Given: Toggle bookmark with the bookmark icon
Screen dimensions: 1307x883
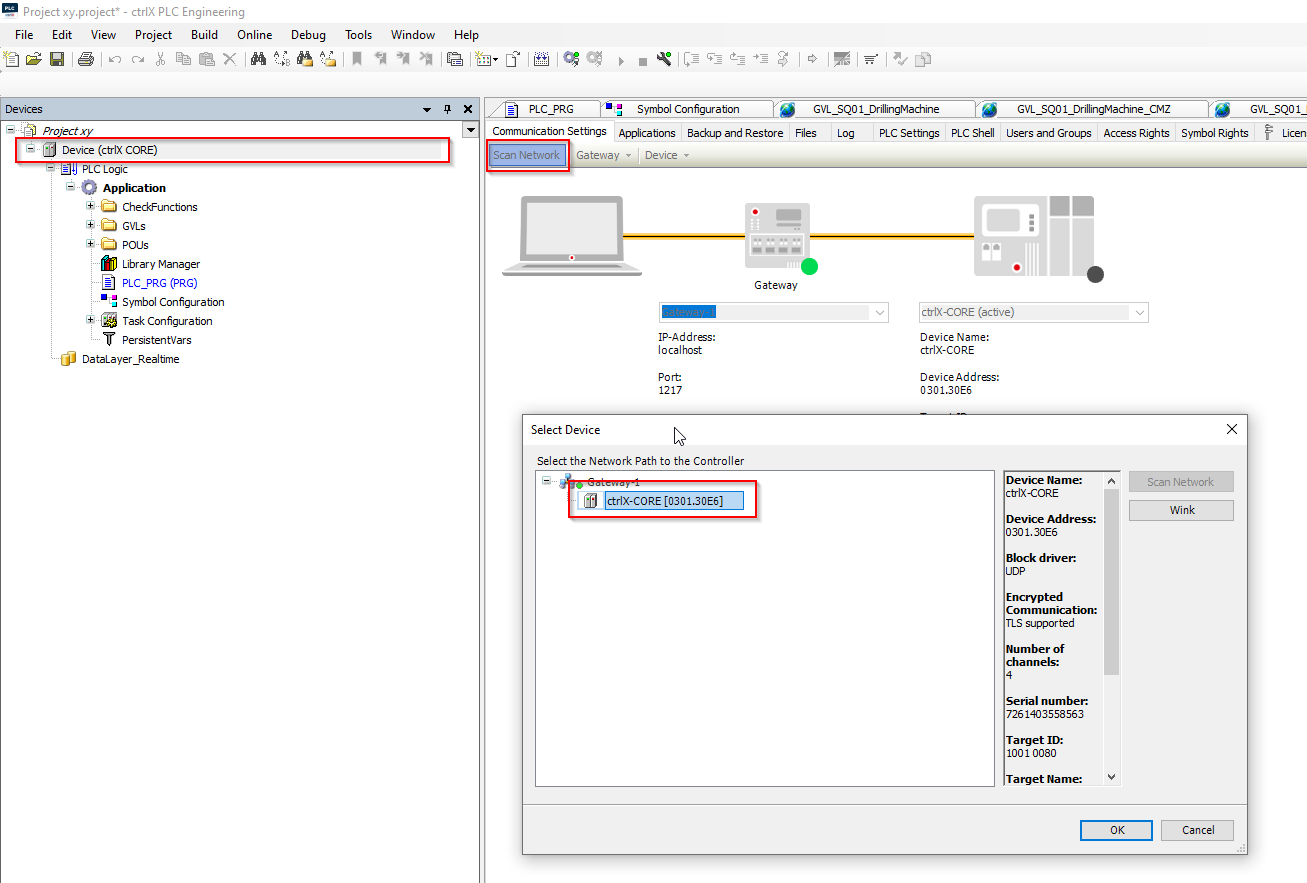Looking at the screenshot, I should pos(356,59).
